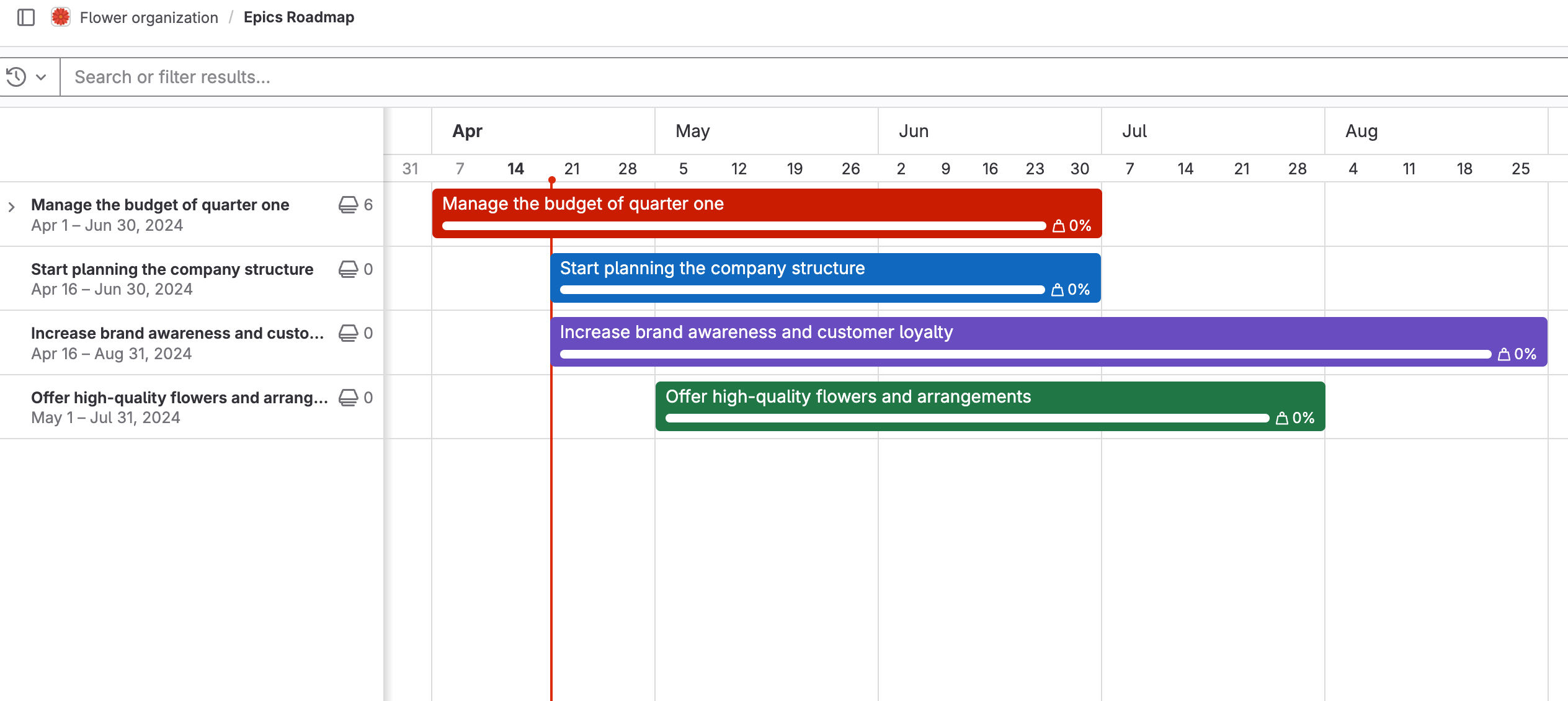This screenshot has width=1568, height=701.
Task: Collapse the left sidebar panel
Action: pyautogui.click(x=25, y=17)
